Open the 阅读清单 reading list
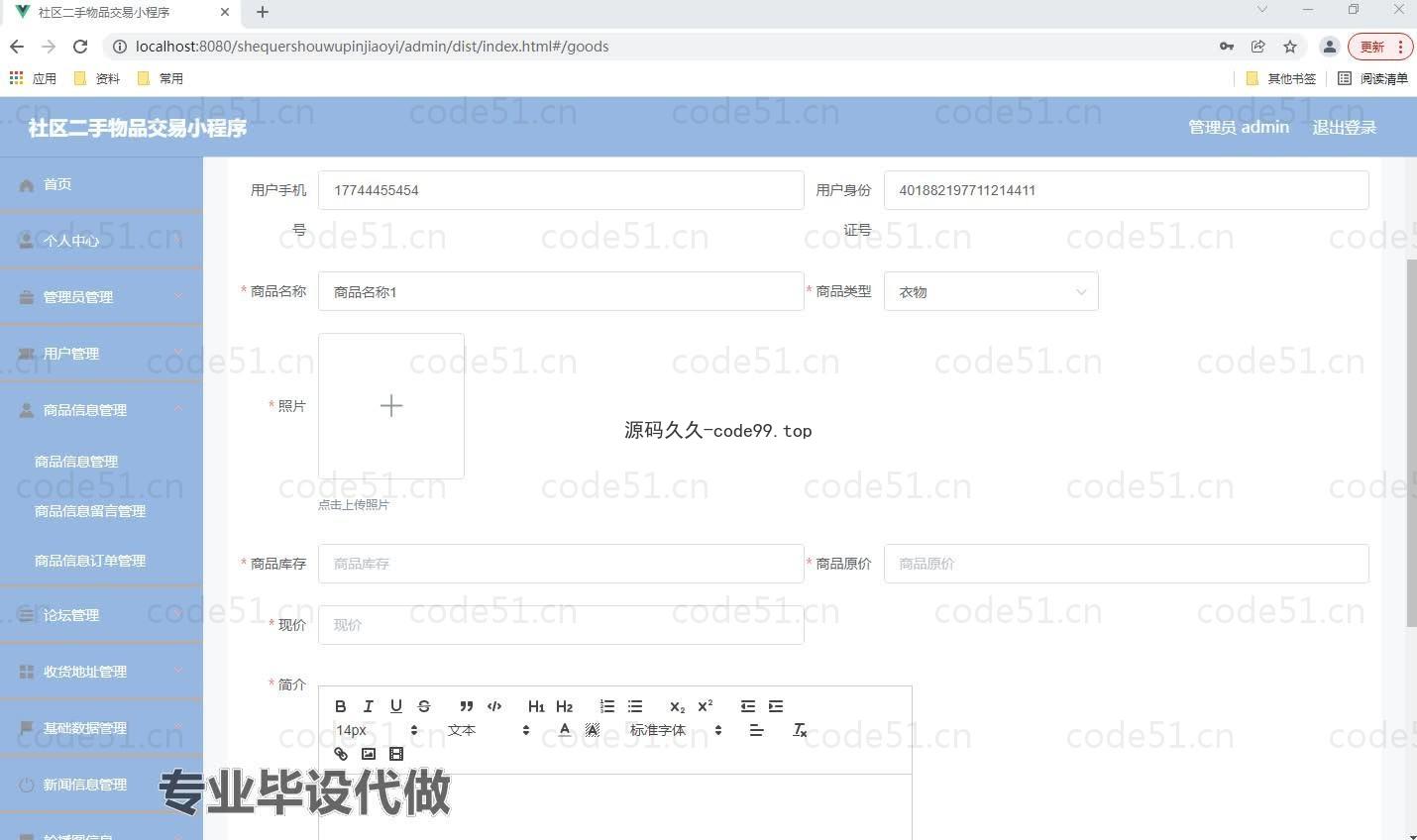This screenshot has height=840, width=1417. click(1372, 78)
